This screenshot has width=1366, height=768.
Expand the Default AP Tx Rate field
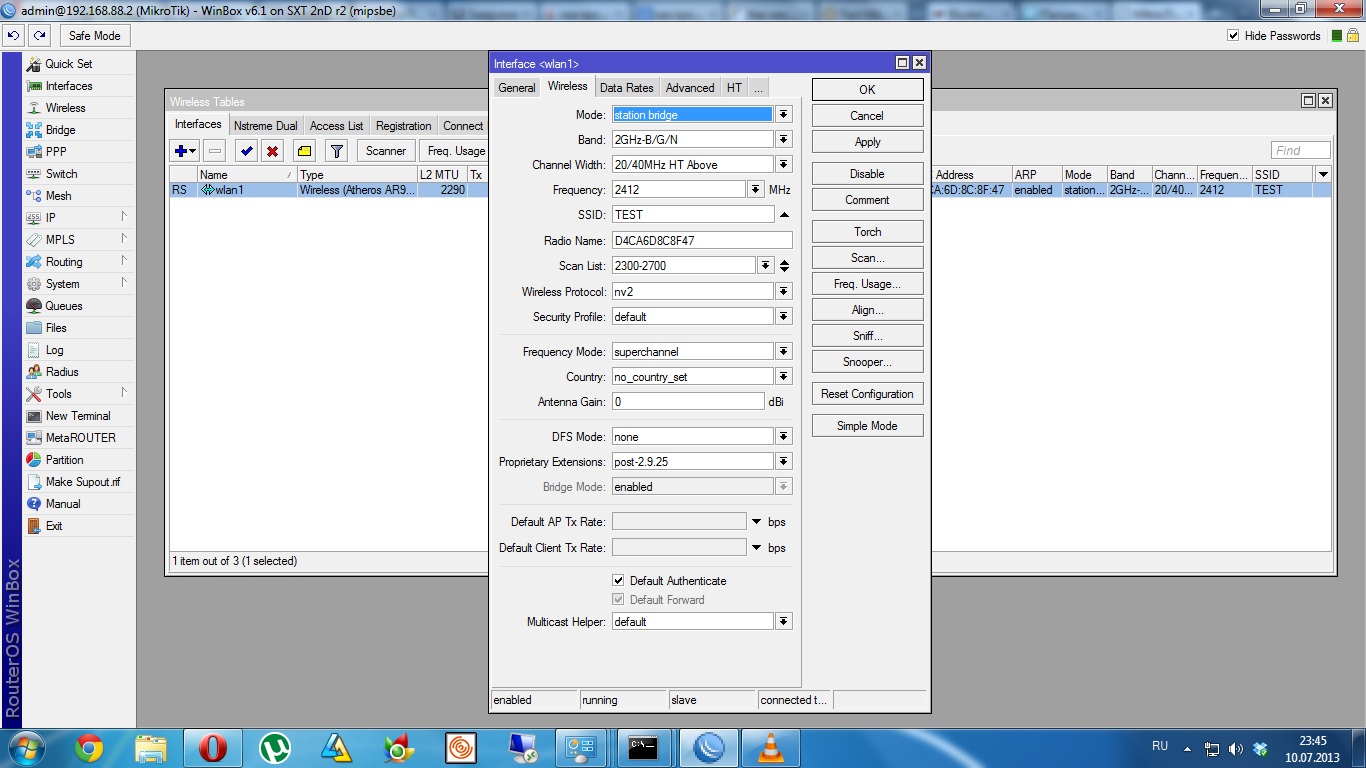757,522
